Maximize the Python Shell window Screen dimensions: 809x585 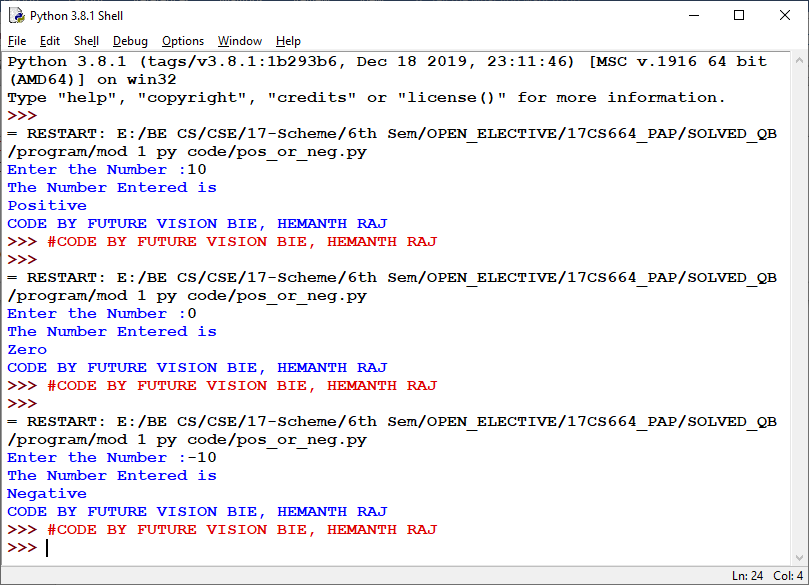tap(738, 15)
